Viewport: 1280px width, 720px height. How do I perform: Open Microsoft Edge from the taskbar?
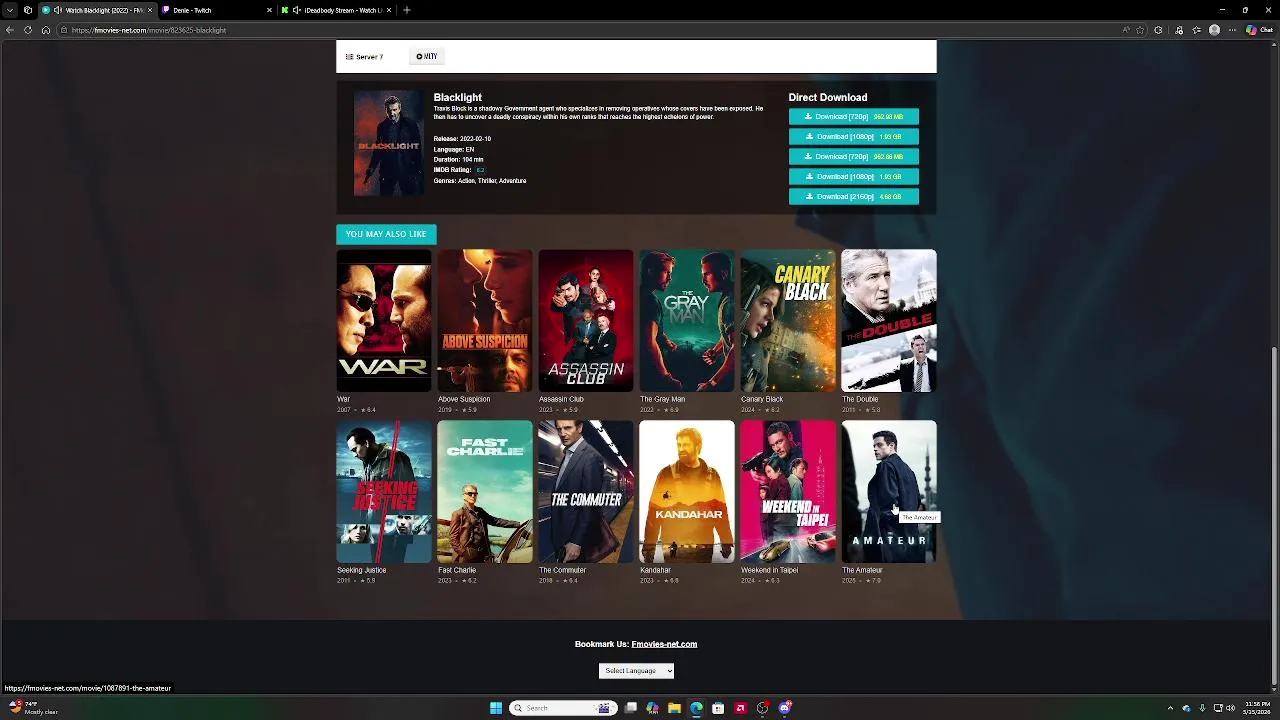pyautogui.click(x=696, y=708)
